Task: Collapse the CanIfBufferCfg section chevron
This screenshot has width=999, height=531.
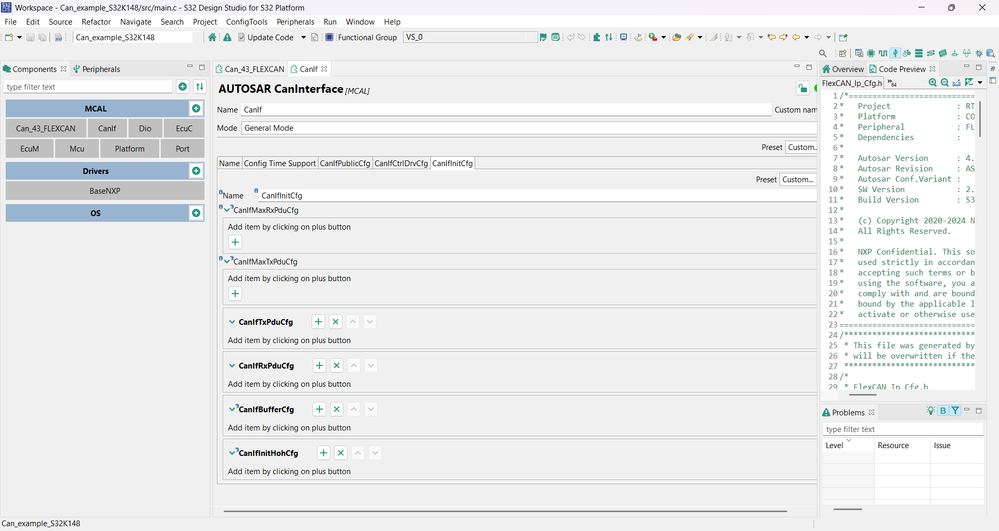Action: pyautogui.click(x=232, y=409)
